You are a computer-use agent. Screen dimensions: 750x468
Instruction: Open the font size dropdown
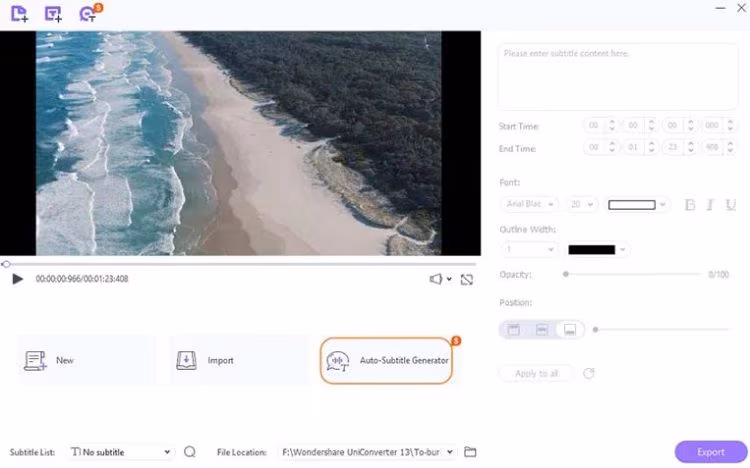pos(581,204)
